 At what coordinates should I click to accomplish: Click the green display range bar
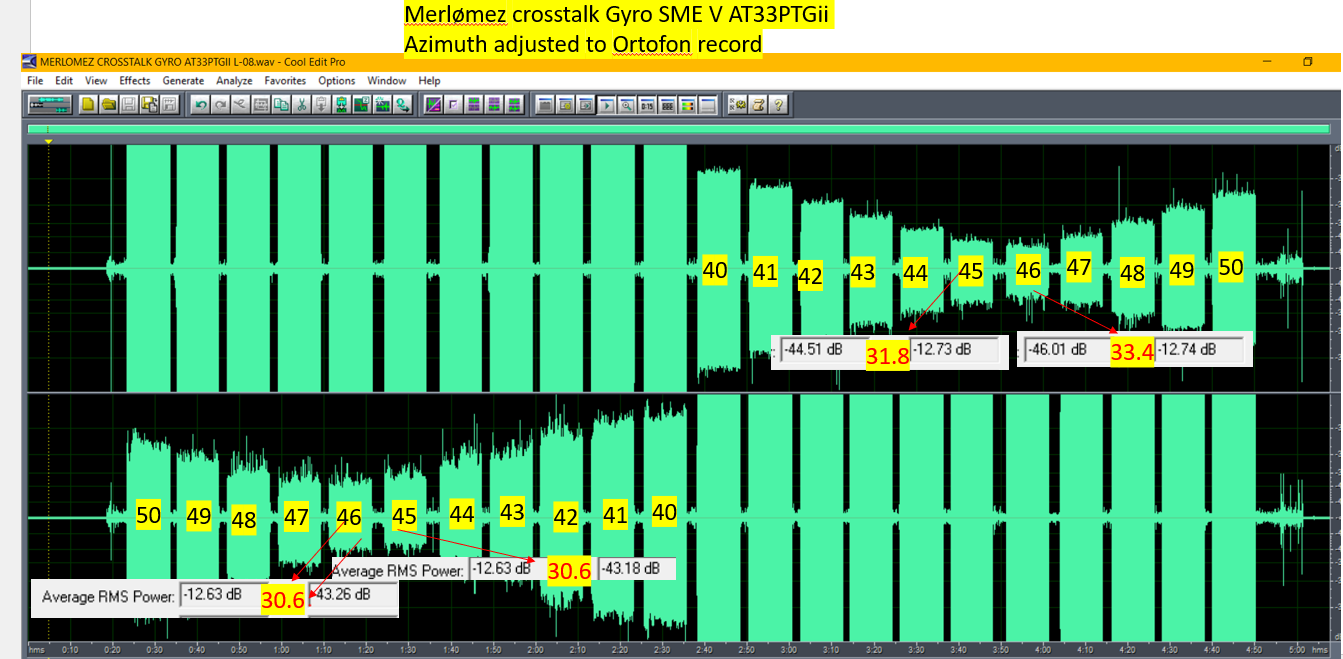point(680,129)
